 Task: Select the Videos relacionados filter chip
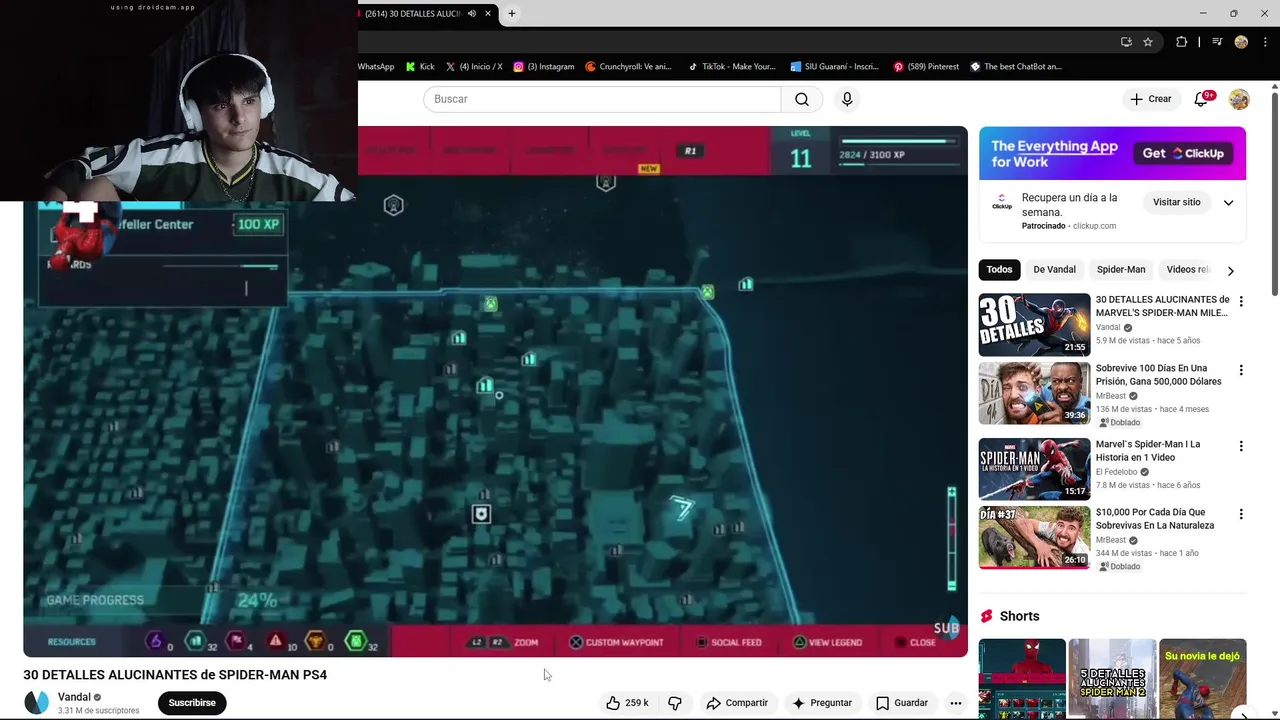1188,270
